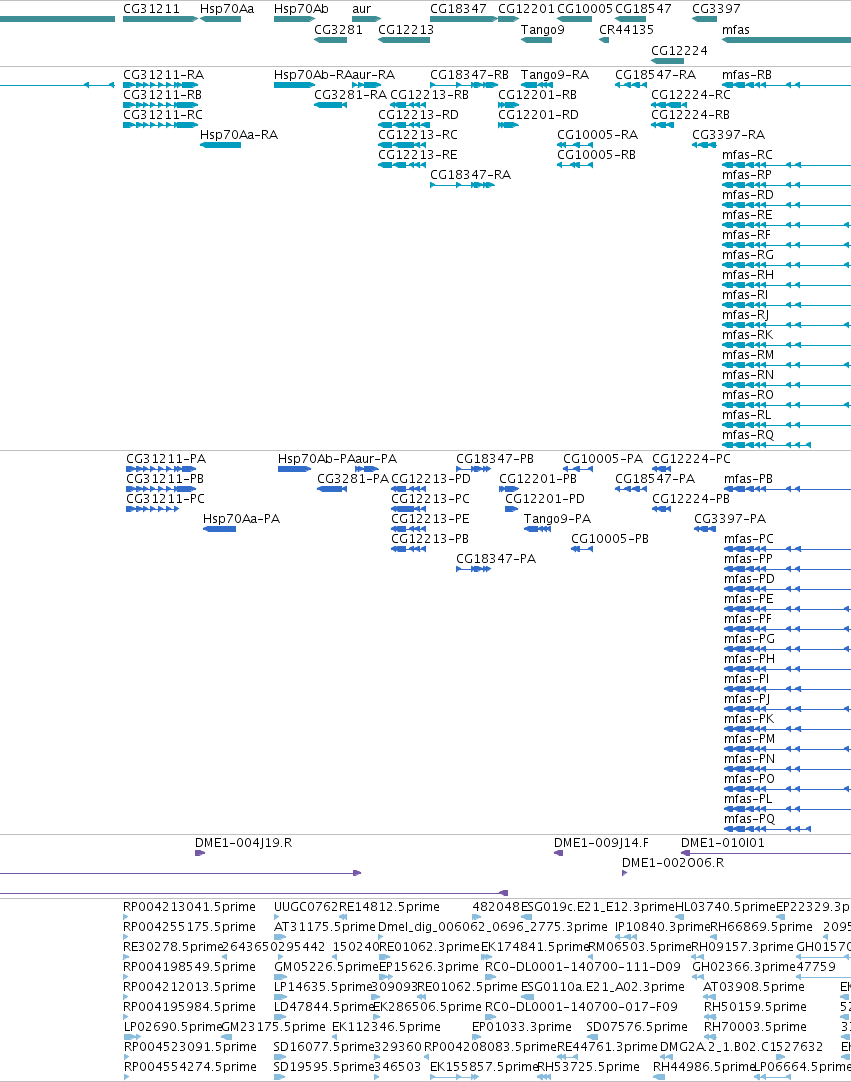
Task: Click the CG18547 gene bar
Action: 630,19
